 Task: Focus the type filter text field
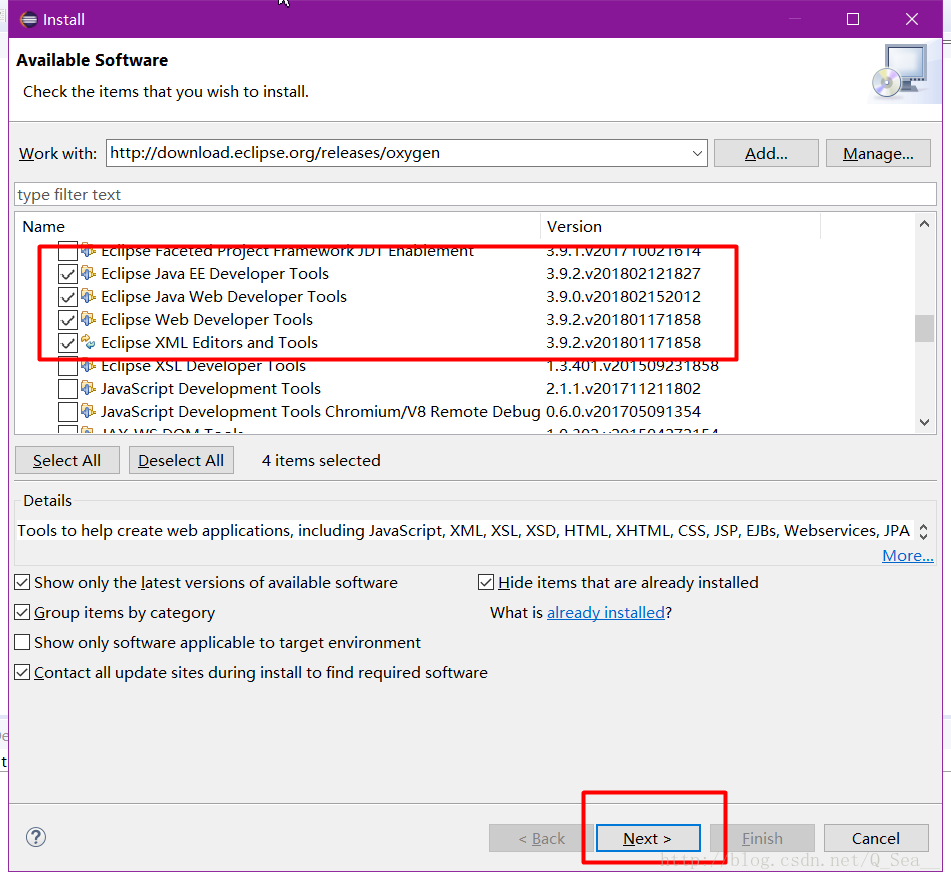(x=475, y=195)
